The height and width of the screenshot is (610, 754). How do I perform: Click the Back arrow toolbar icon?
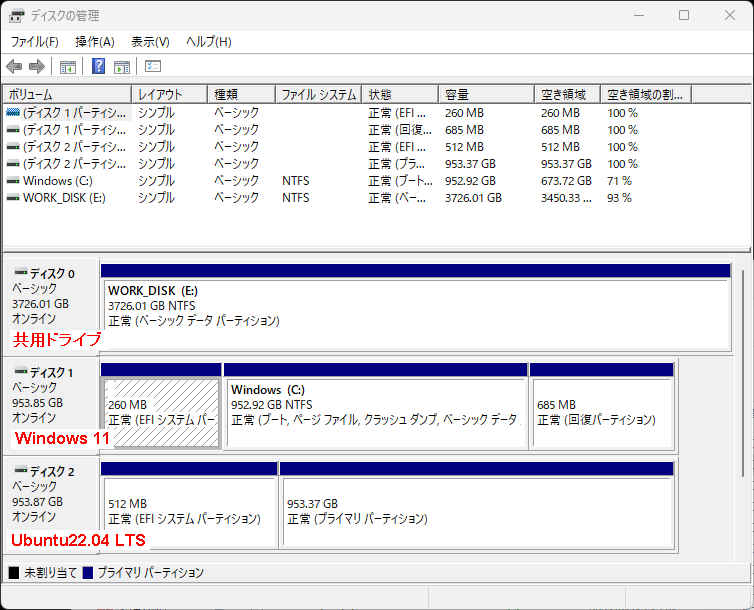[14, 67]
